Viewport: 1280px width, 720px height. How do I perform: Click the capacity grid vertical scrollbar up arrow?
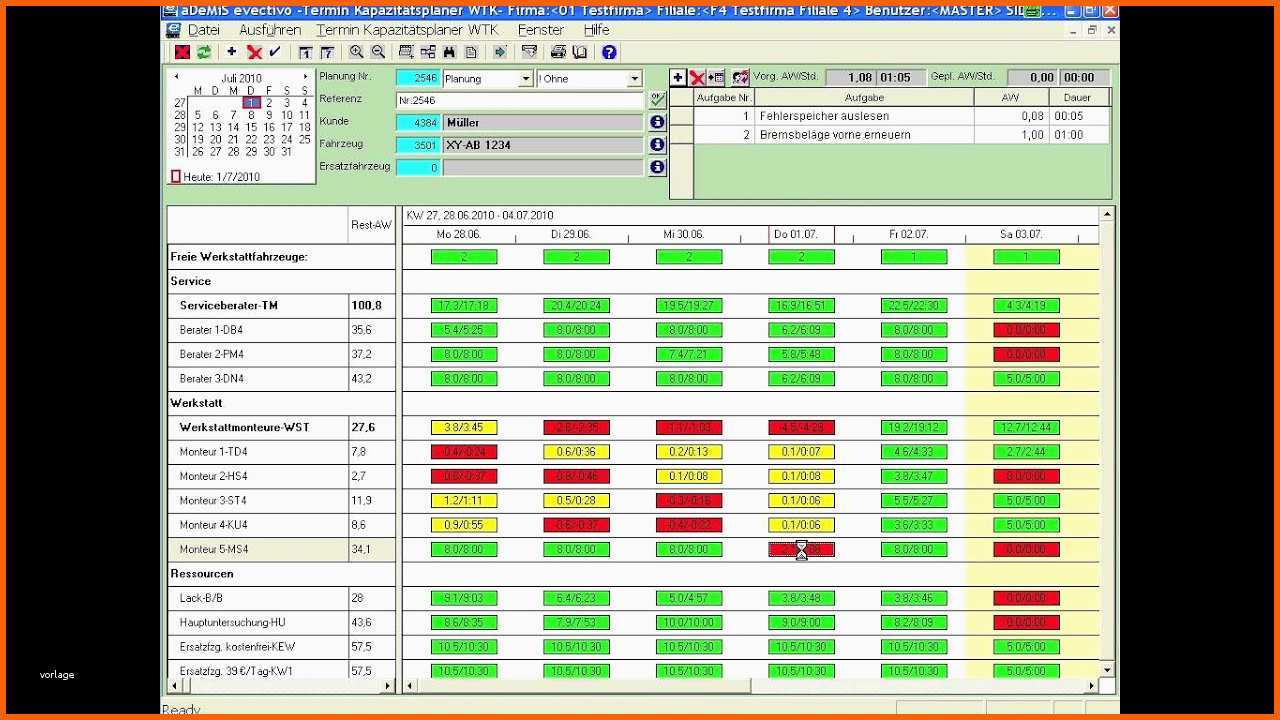pyautogui.click(x=1107, y=214)
